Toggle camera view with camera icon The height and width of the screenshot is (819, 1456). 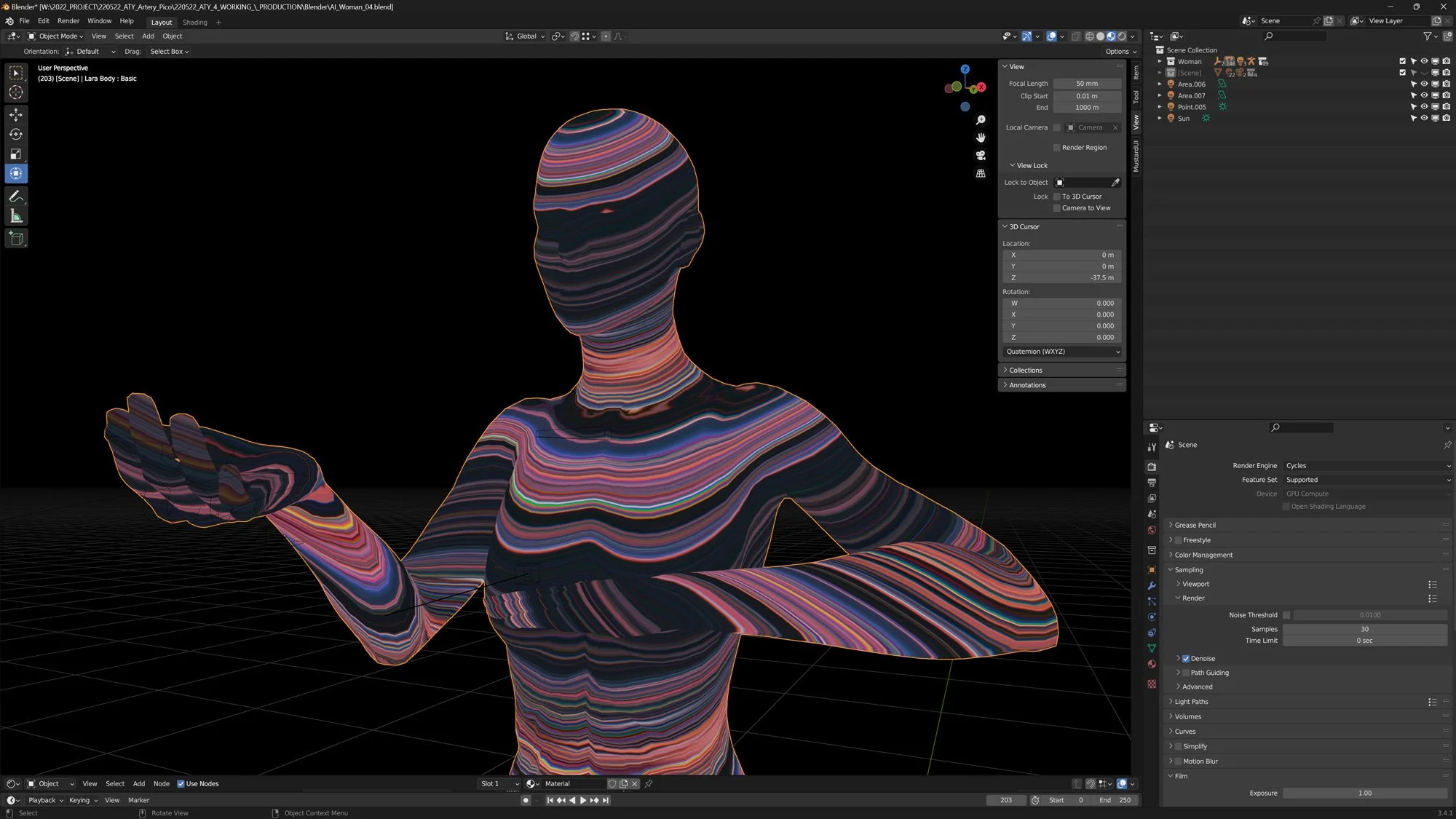click(981, 155)
